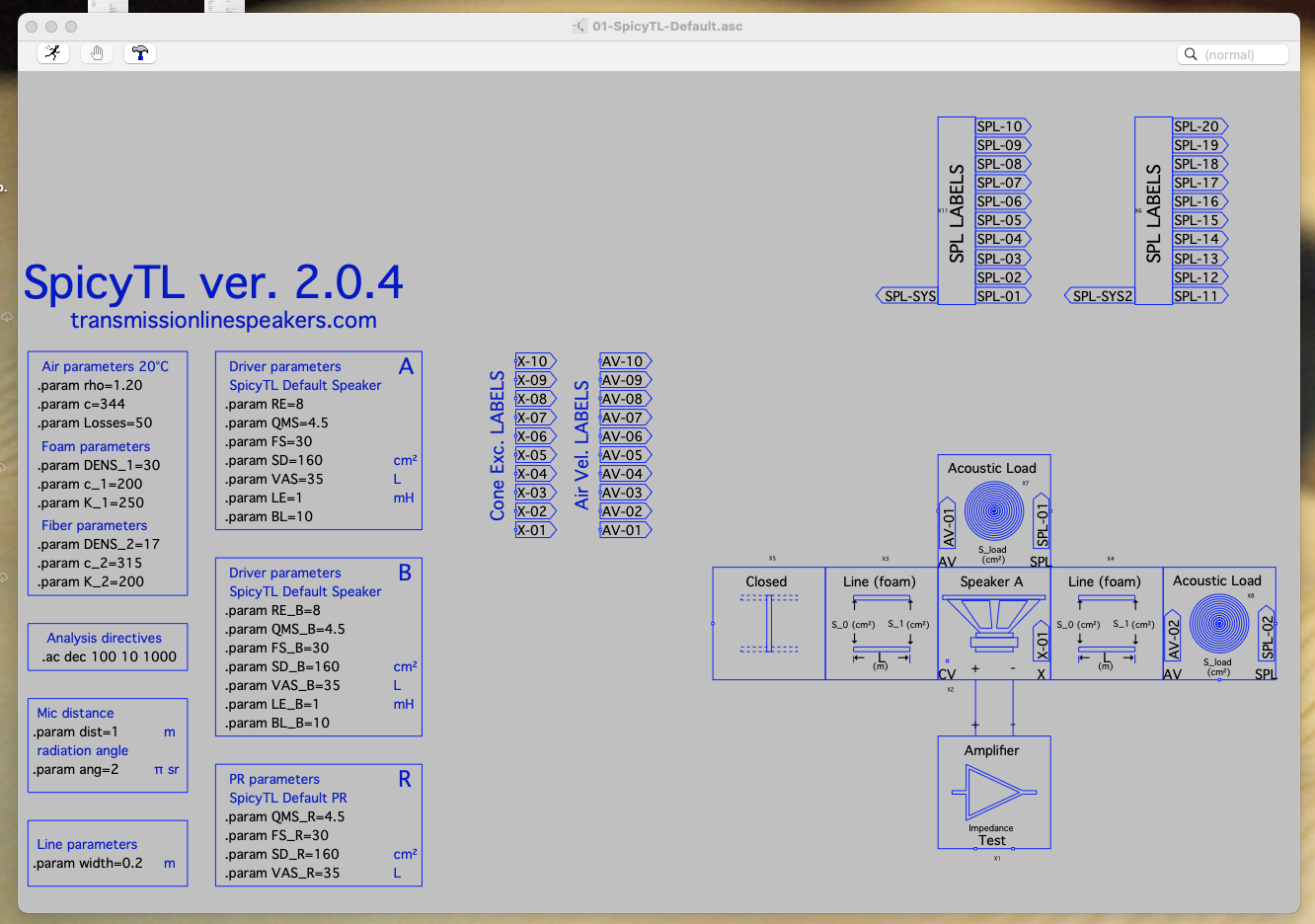Image resolution: width=1315 pixels, height=924 pixels.
Task: Click the SPL-11 label flag
Action: pos(1200,296)
